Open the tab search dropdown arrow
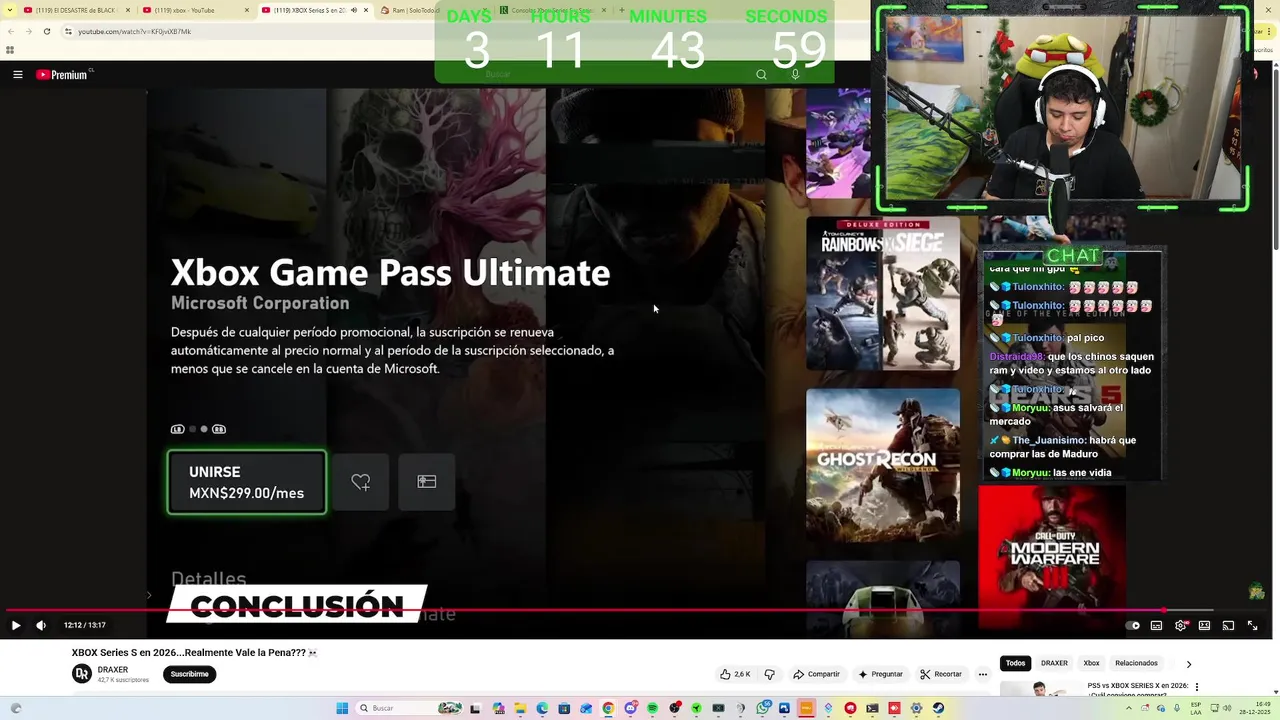The image size is (1280, 720). (x=10, y=10)
